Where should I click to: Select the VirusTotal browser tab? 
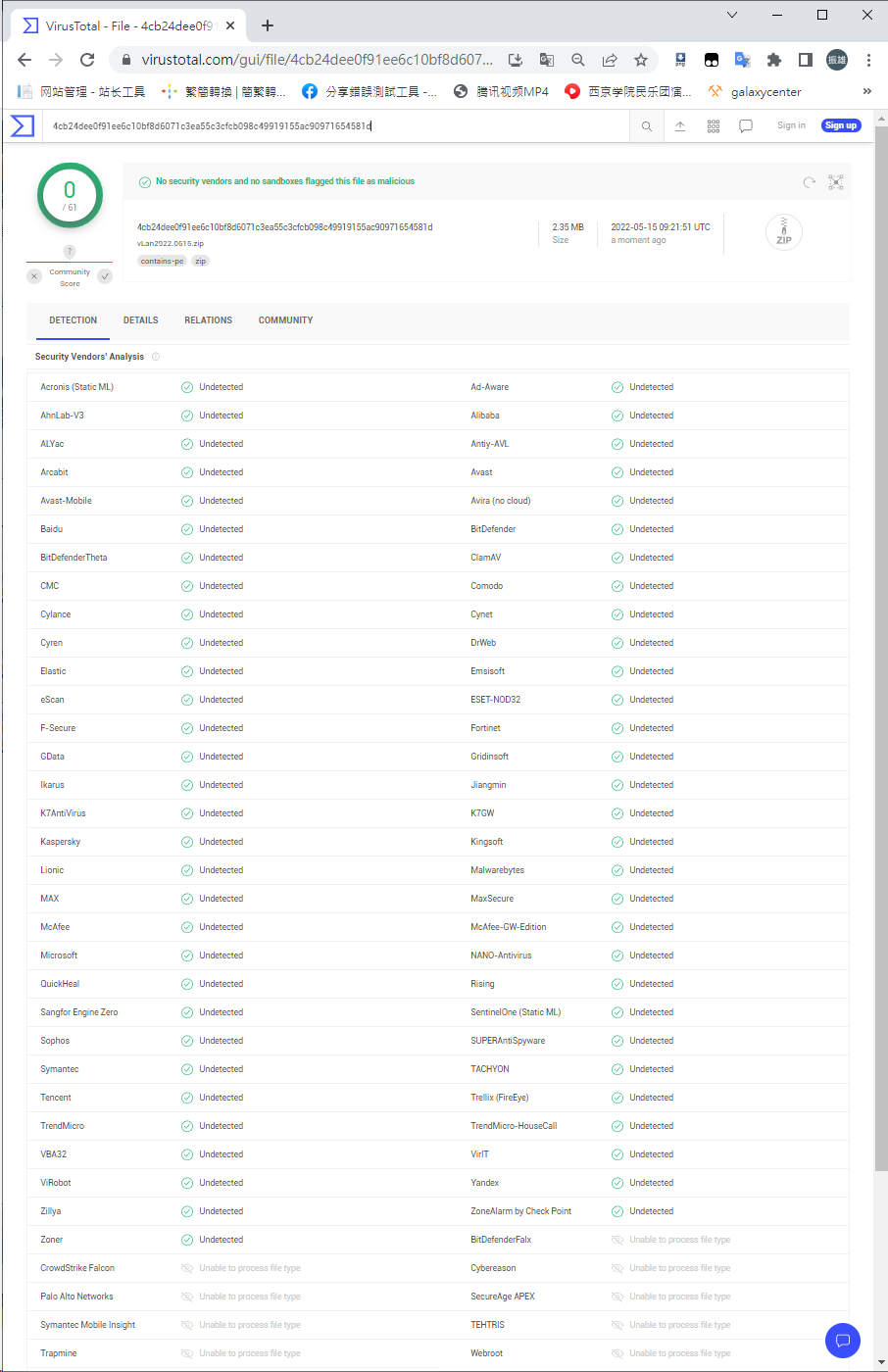127,25
